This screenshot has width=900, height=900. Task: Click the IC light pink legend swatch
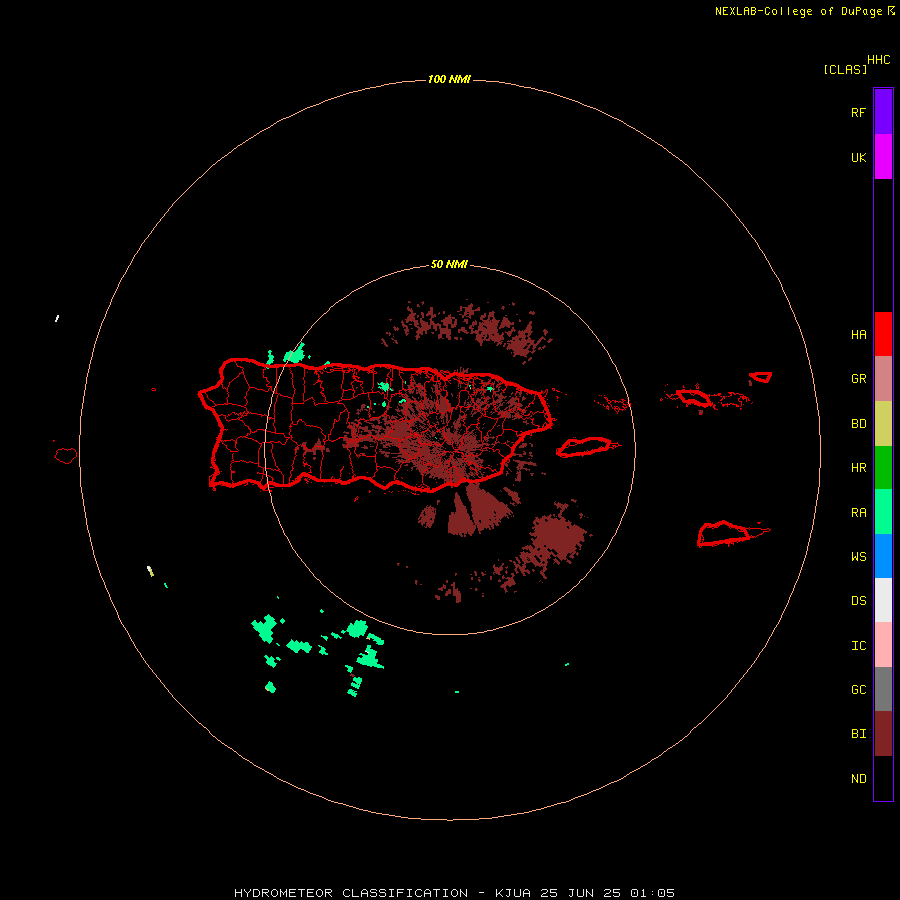(x=883, y=645)
